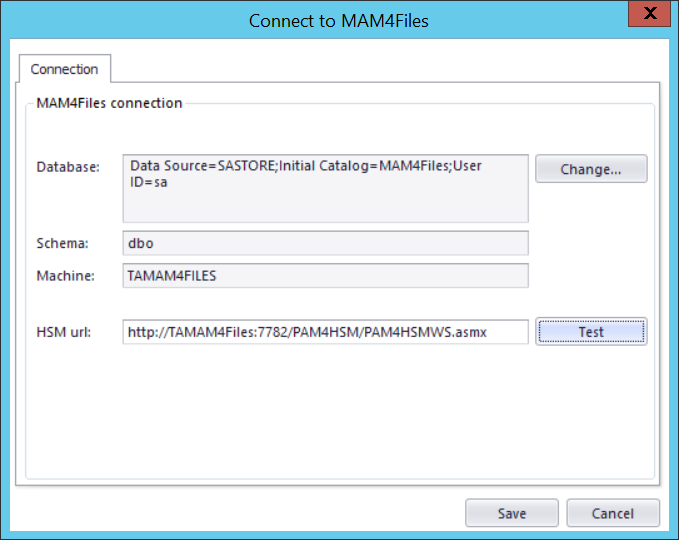
Task: Click the Connect to MAM4Files title bar
Action: [338, 20]
